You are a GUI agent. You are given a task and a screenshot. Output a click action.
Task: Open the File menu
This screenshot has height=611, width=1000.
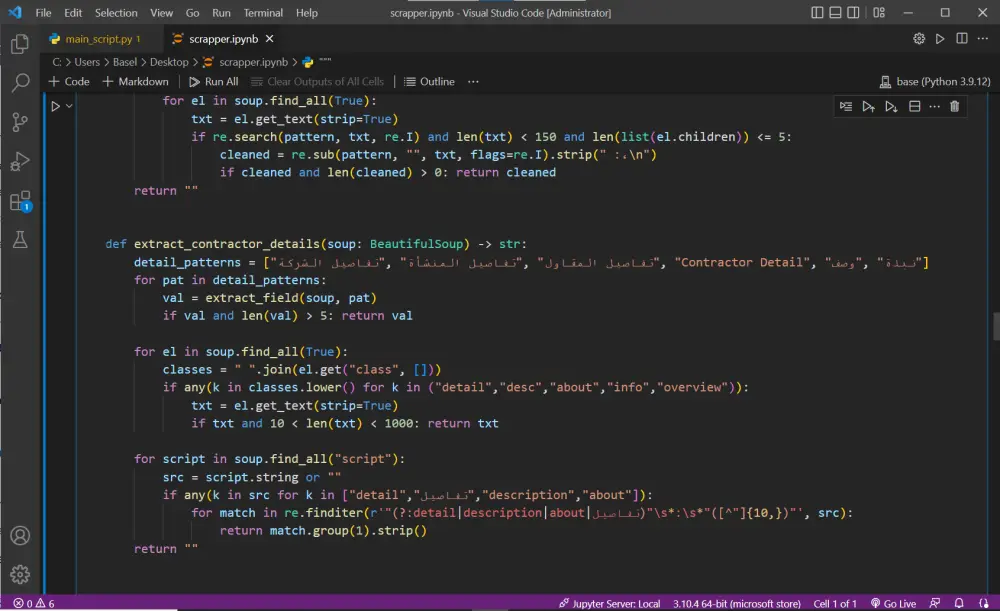tap(43, 13)
